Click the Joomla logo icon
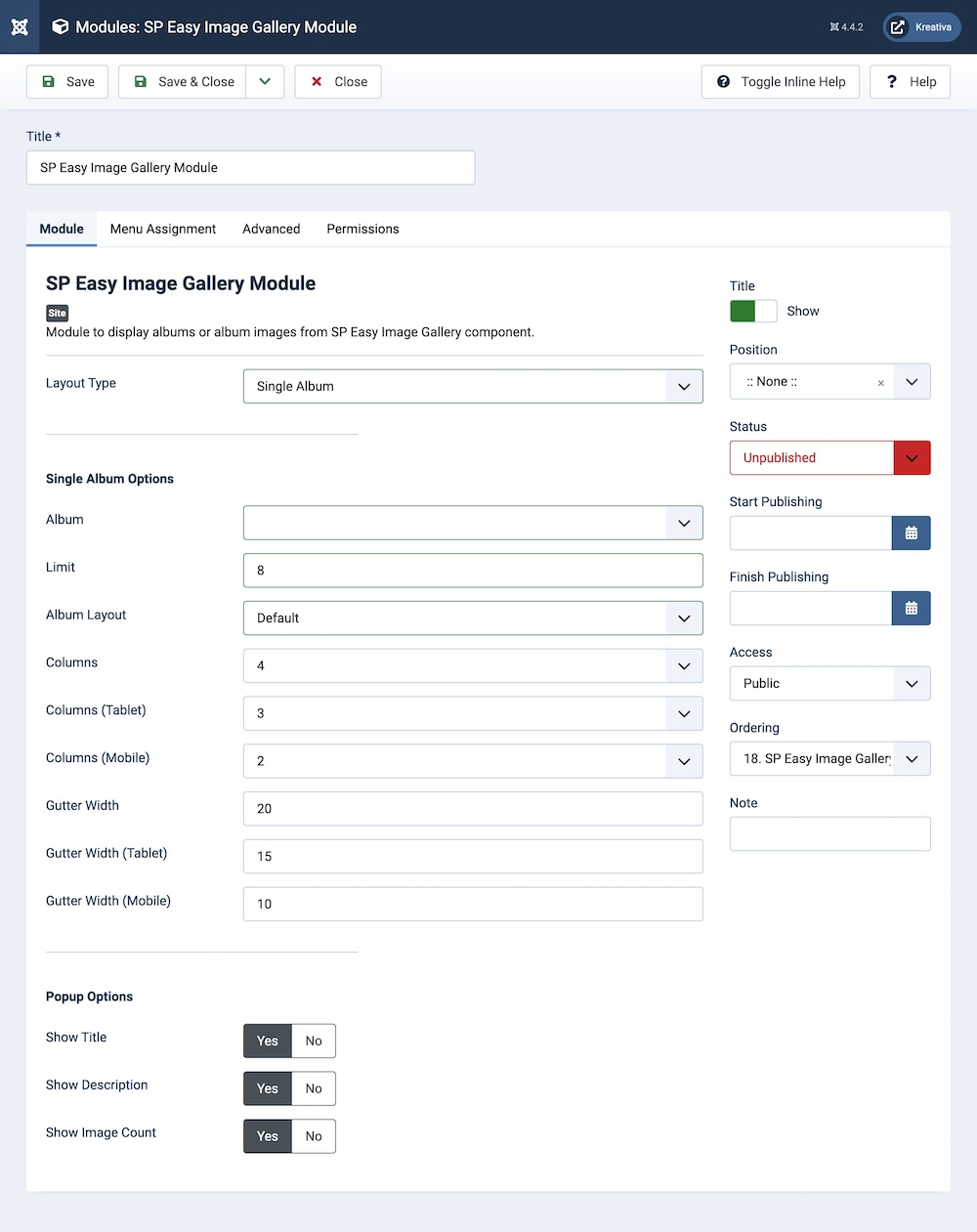This screenshot has width=977, height=1232. pyautogui.click(x=20, y=26)
